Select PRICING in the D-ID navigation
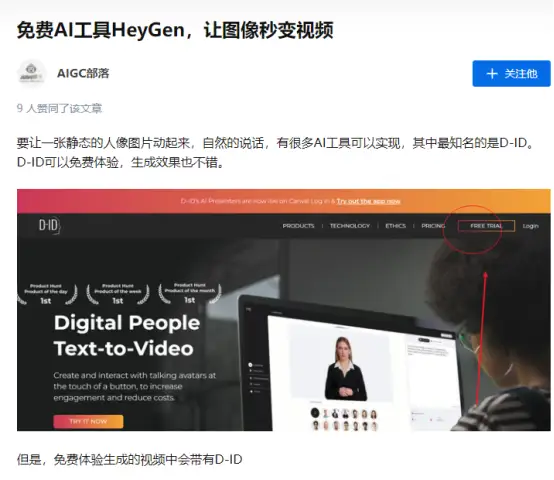Screen dimensions: 554x480 [433, 226]
